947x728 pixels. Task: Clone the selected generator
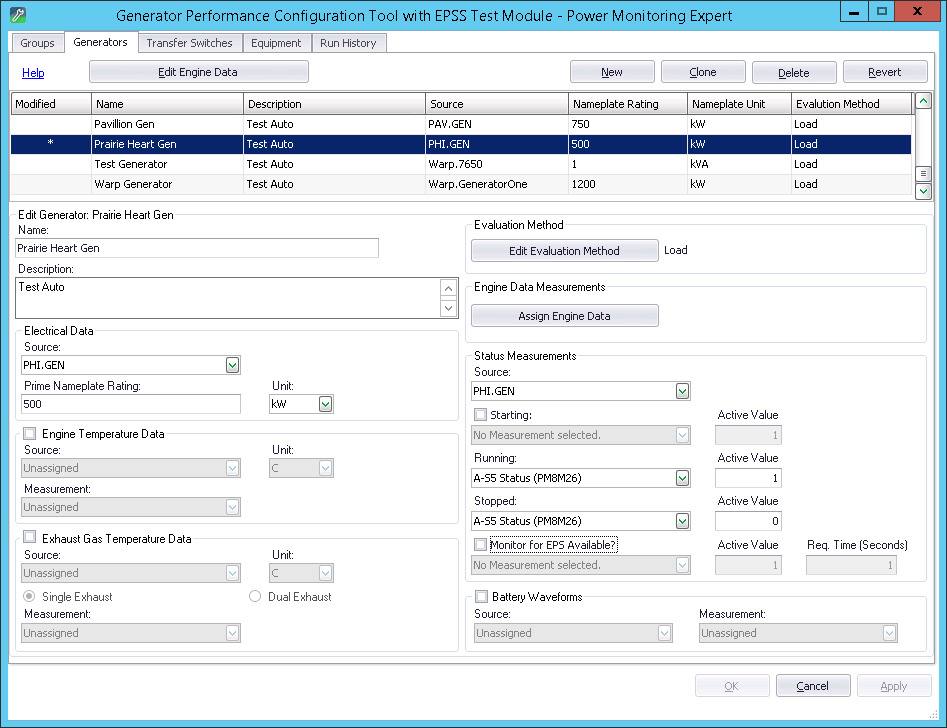tap(703, 72)
